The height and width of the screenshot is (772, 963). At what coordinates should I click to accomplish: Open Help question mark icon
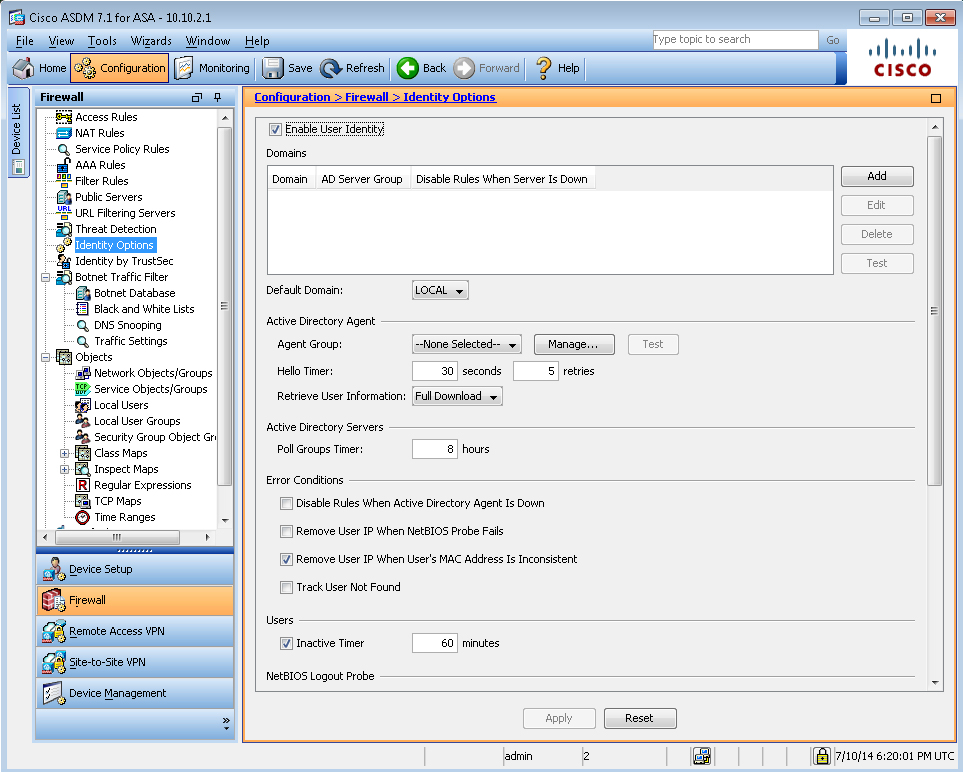point(544,68)
